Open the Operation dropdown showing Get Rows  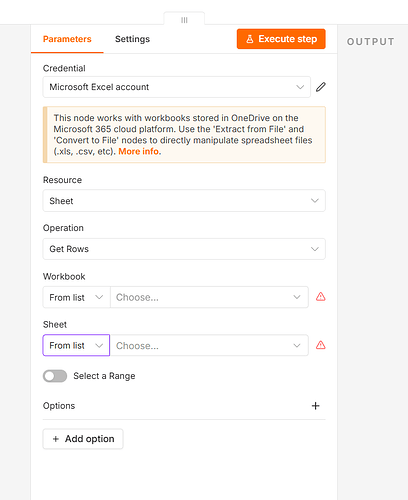(x=184, y=249)
